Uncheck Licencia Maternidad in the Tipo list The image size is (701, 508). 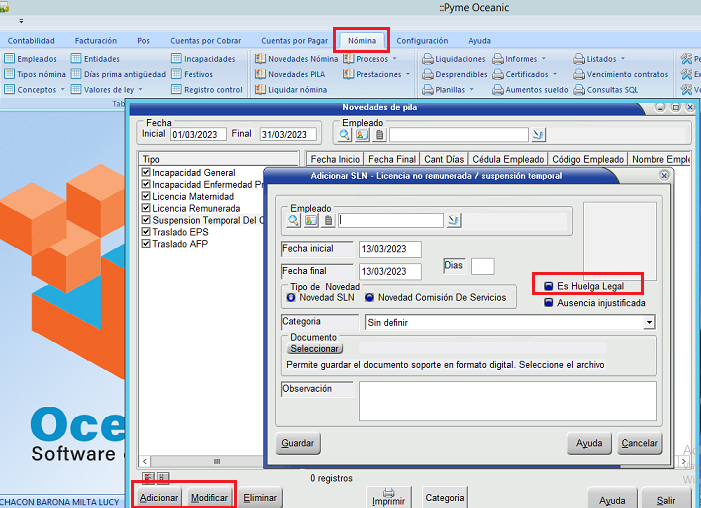(146, 197)
